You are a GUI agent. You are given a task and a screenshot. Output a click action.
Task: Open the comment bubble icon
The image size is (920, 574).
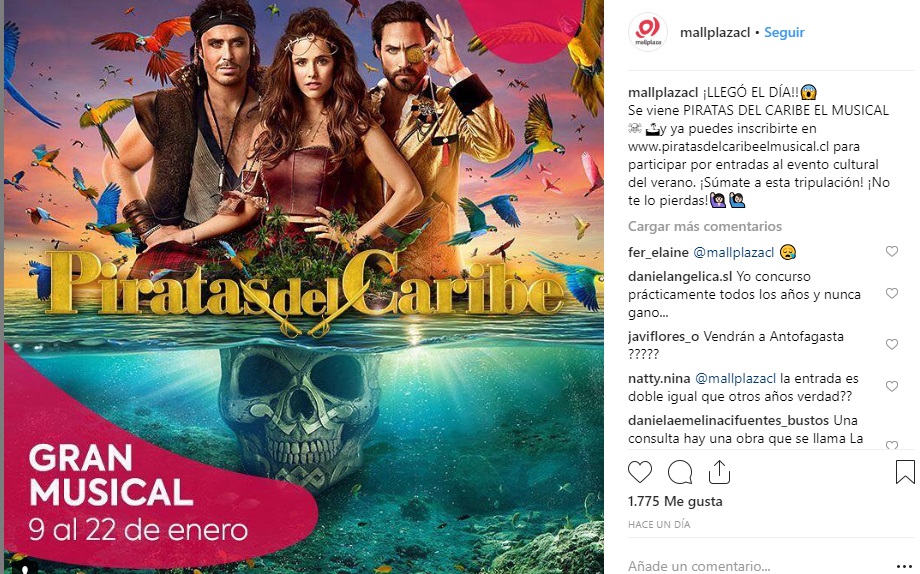679,472
